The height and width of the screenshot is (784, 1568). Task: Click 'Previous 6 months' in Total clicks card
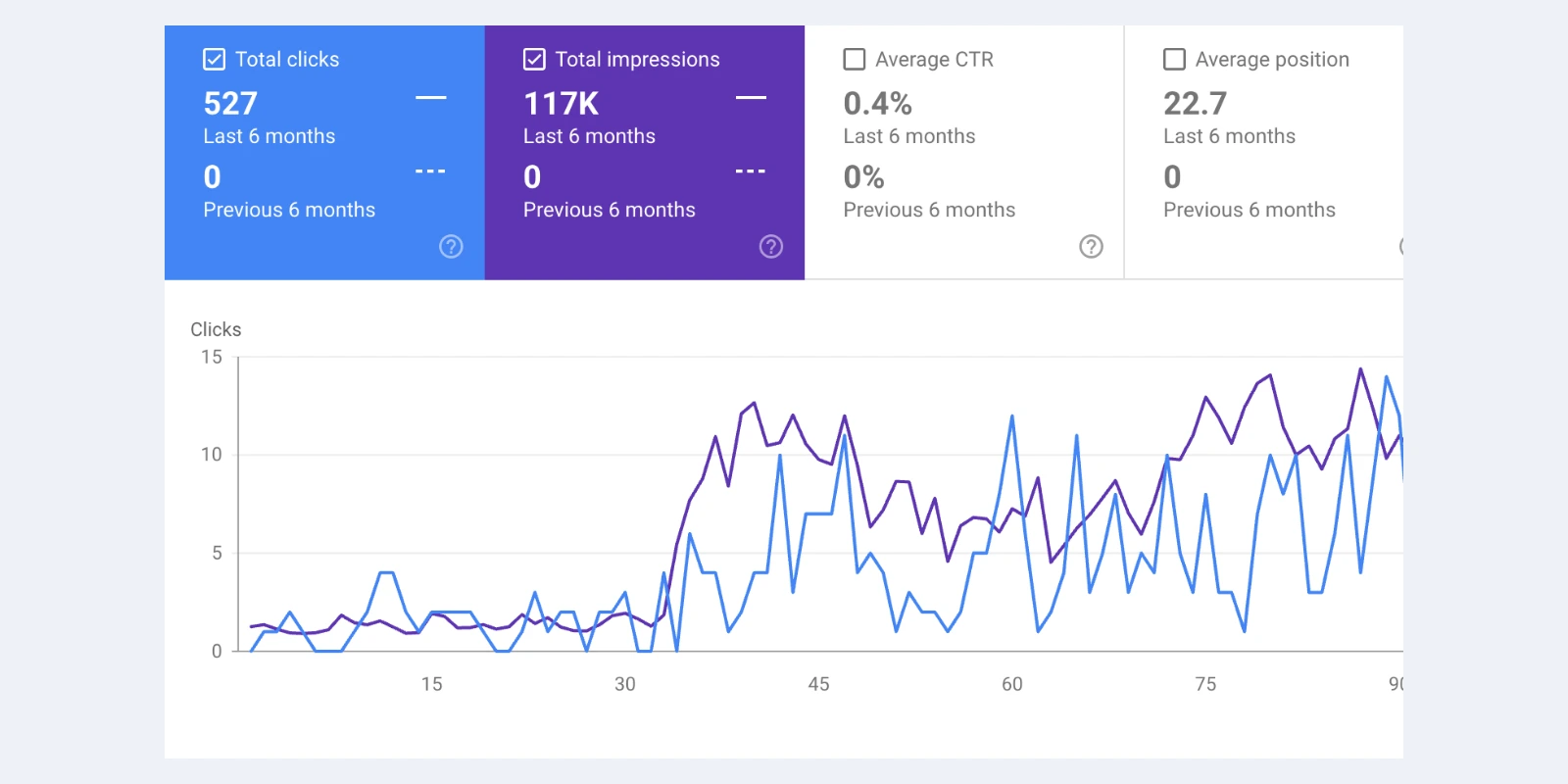(289, 210)
